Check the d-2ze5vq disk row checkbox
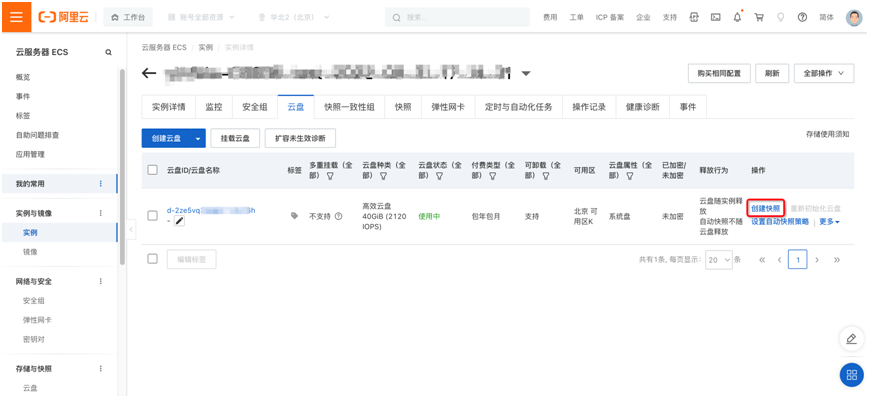 (152, 216)
